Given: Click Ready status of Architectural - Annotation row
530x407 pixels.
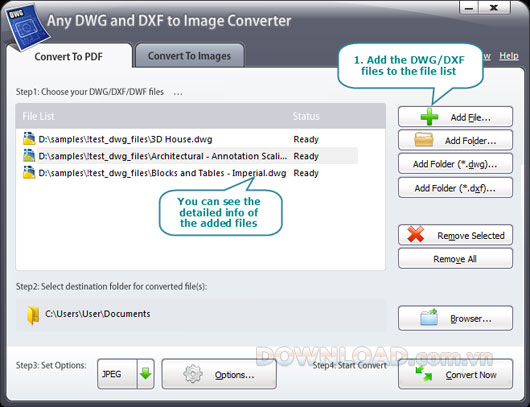Looking at the screenshot, I should click(306, 156).
